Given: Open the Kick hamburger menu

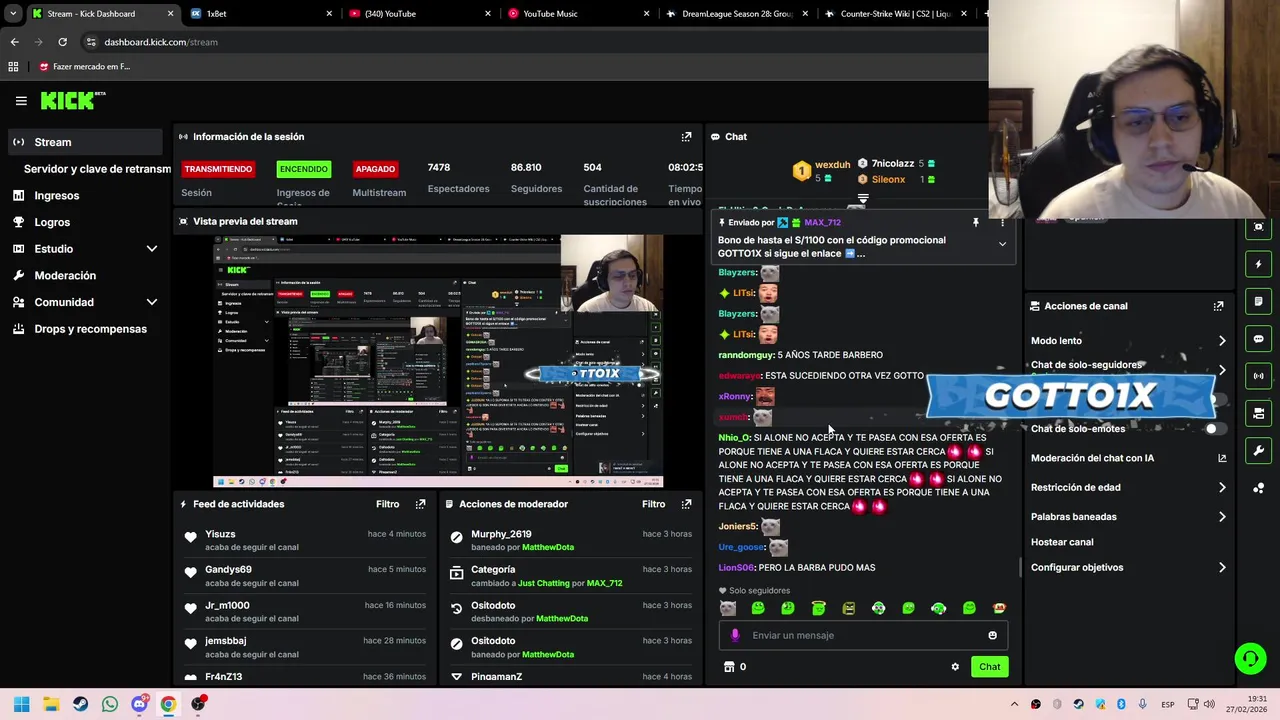Looking at the screenshot, I should [21, 101].
